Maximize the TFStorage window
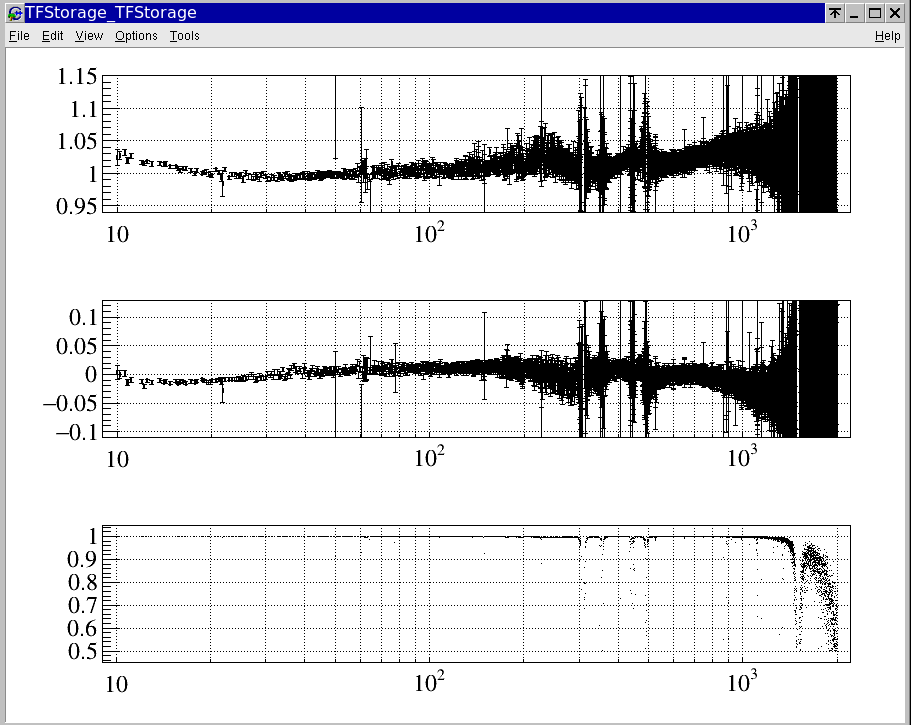Viewport: 911px width, 725px height. tap(874, 13)
